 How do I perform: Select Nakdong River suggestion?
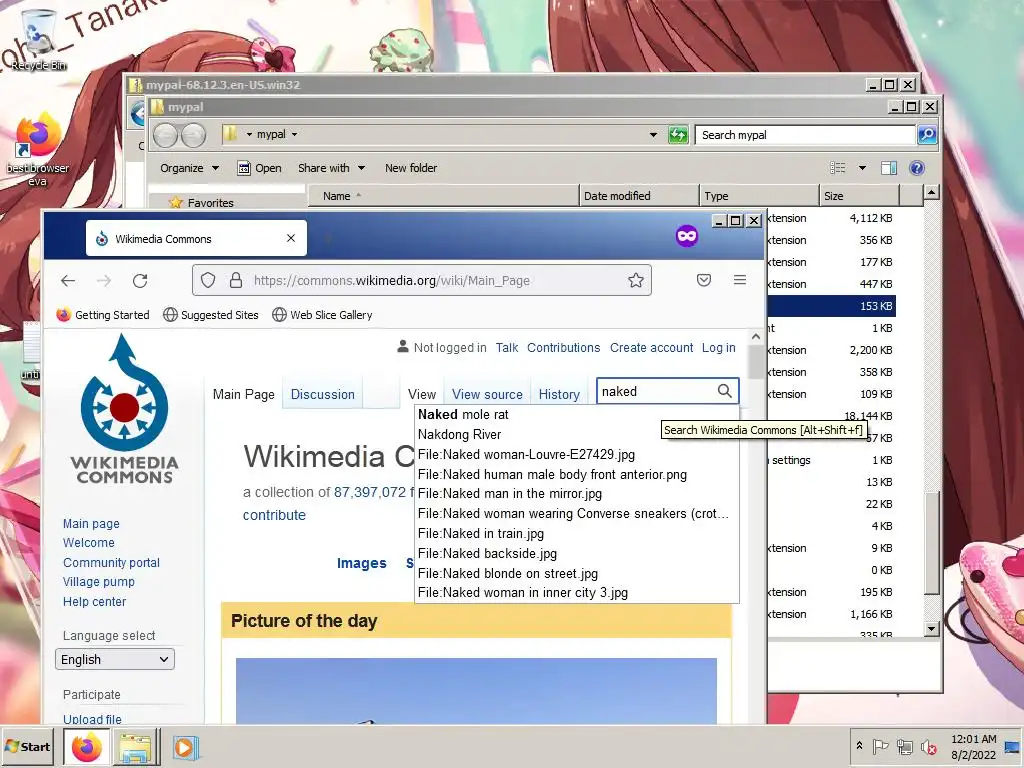click(x=577, y=434)
